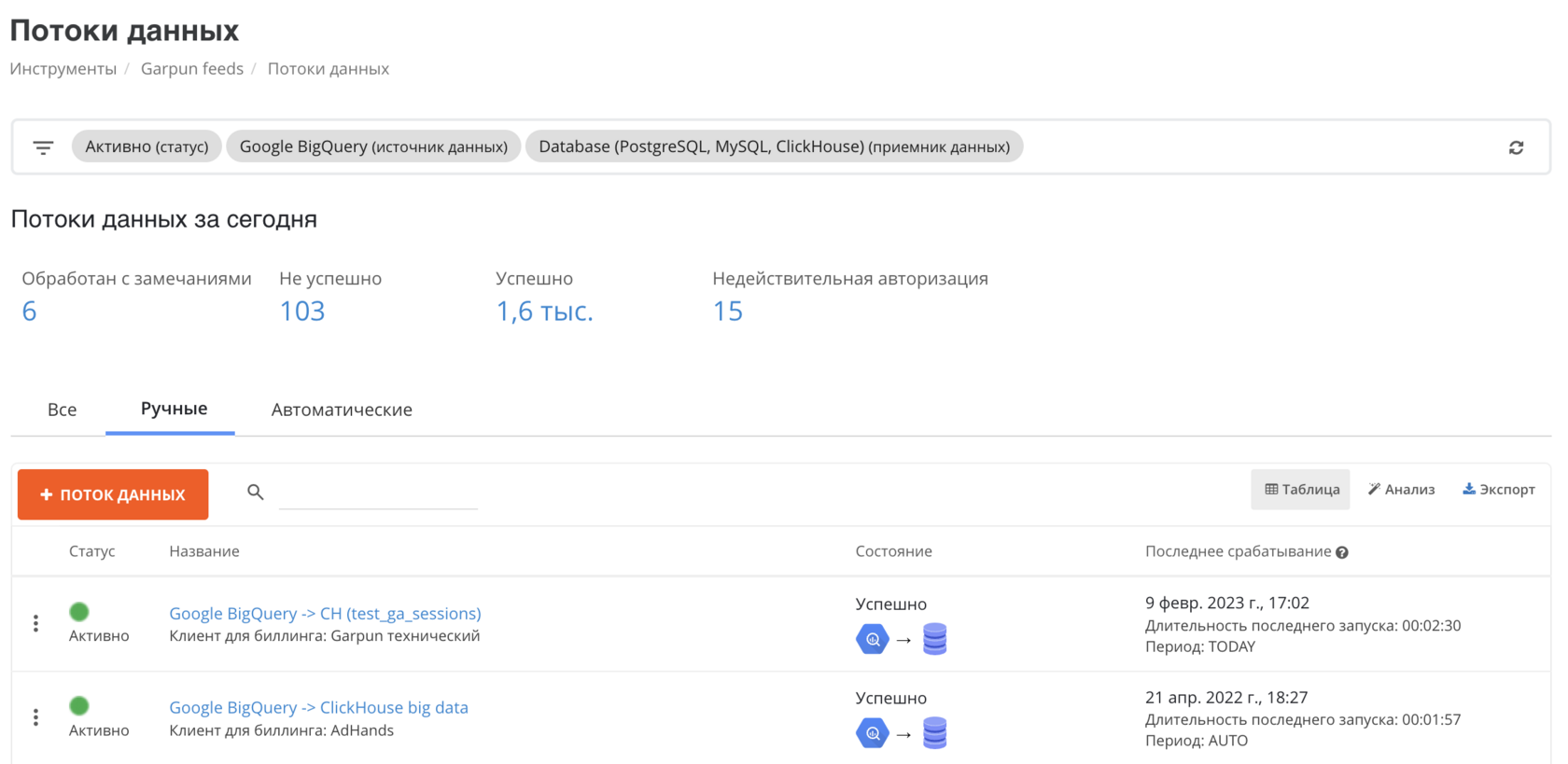The image size is (1568, 764).
Task: Click the refresh icon in filter bar
Action: point(1516,147)
